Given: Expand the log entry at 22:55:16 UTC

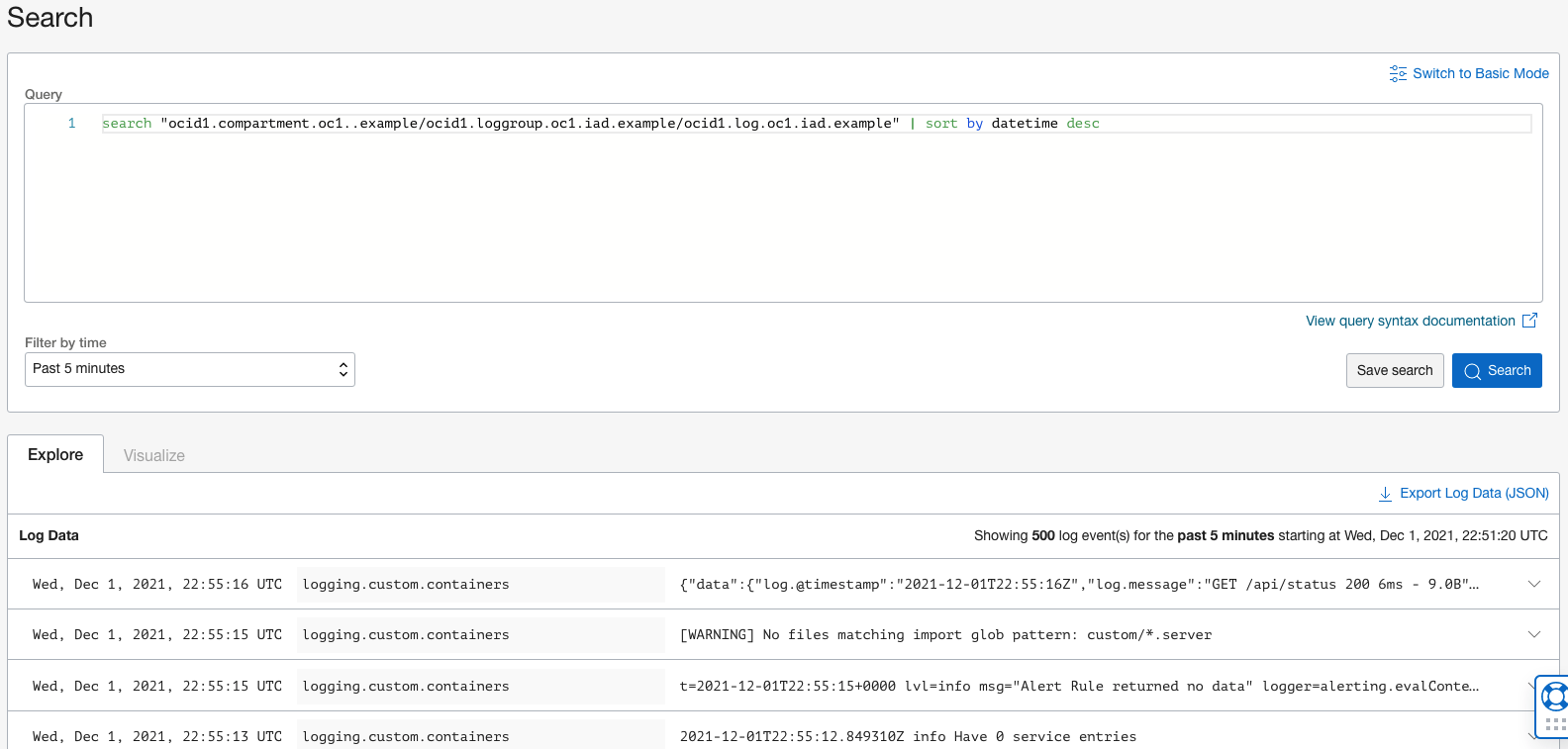Looking at the screenshot, I should pyautogui.click(x=1534, y=584).
